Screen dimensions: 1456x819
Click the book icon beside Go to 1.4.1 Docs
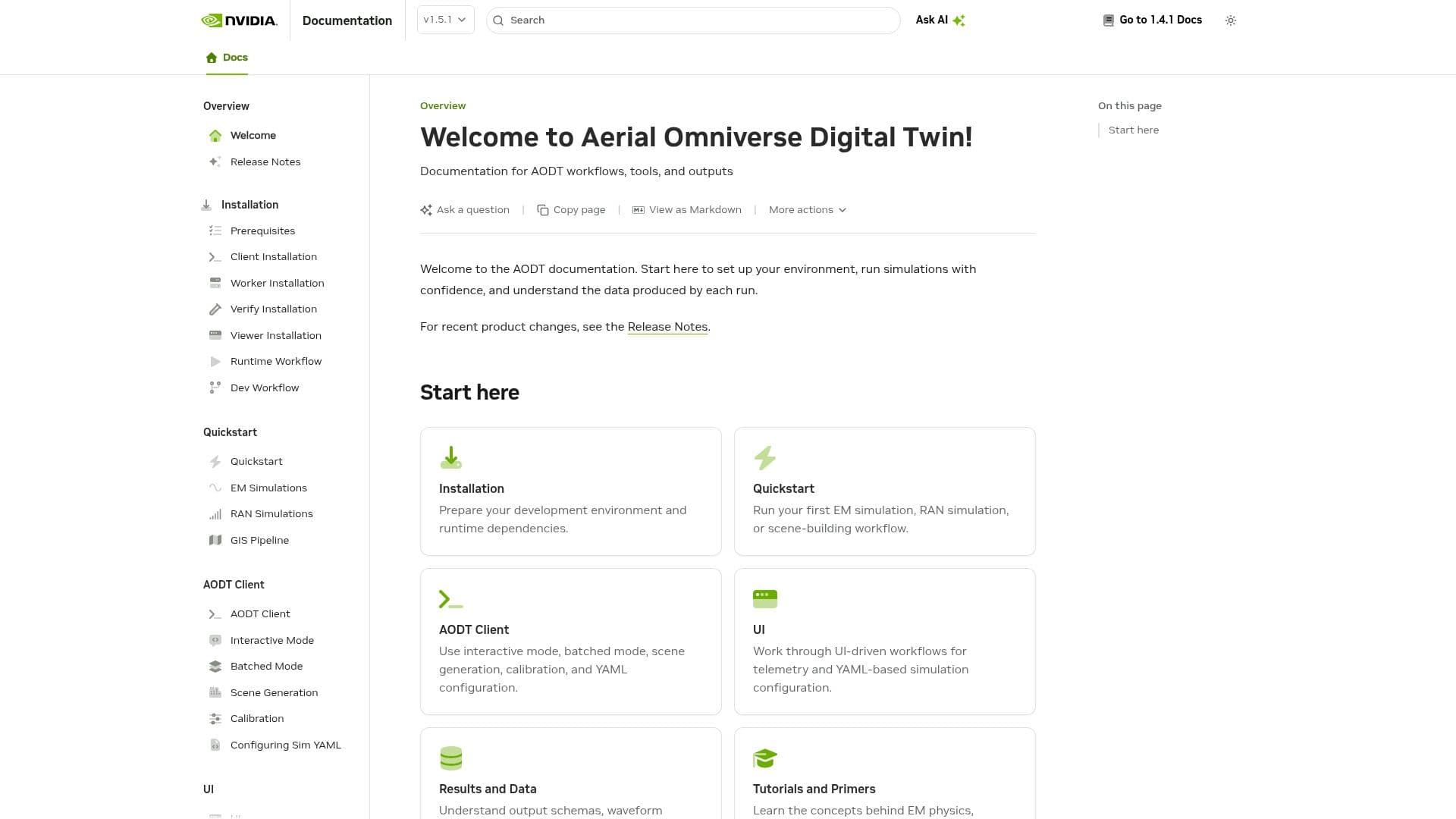1108,20
